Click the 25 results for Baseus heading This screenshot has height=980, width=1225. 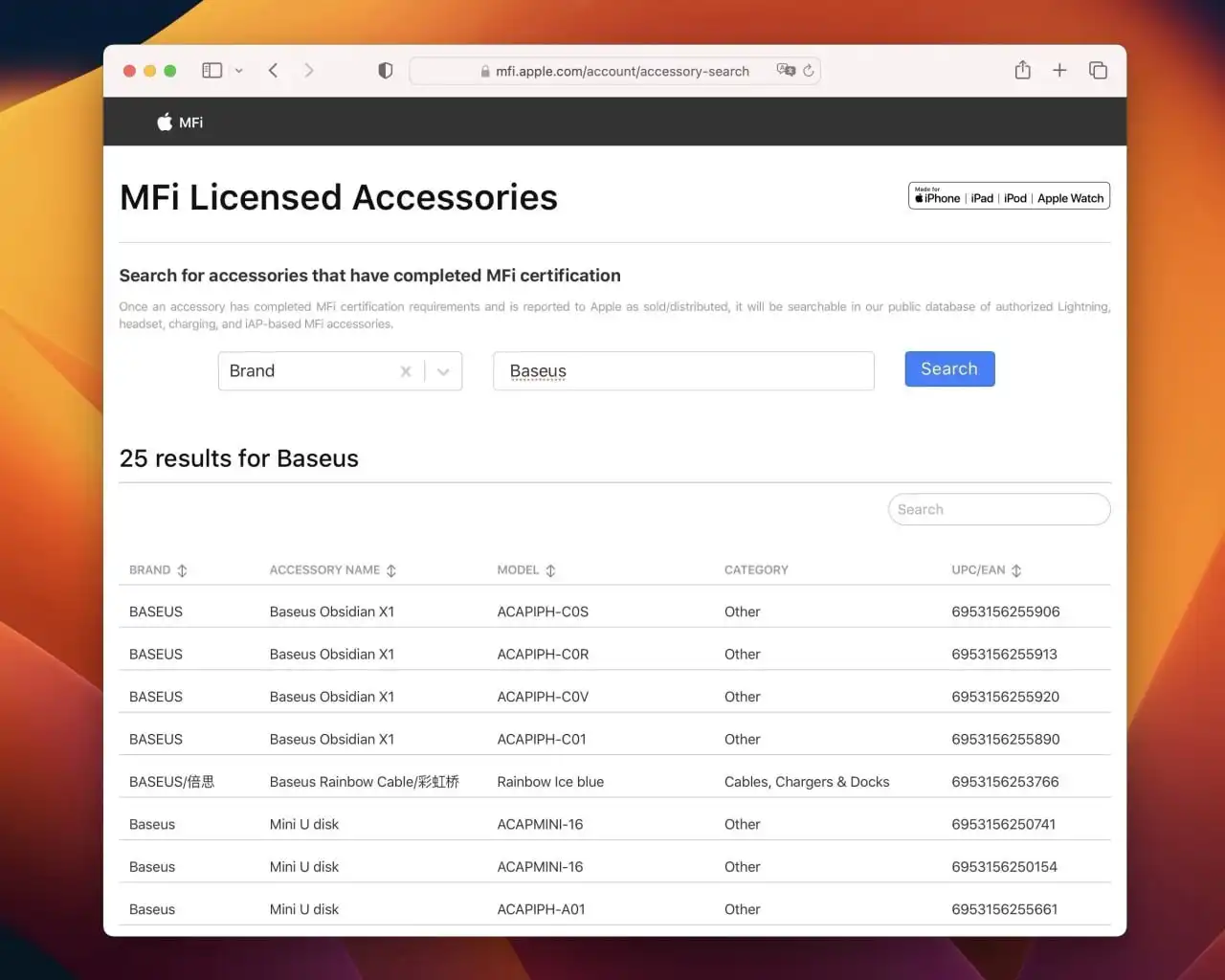pyautogui.click(x=239, y=458)
